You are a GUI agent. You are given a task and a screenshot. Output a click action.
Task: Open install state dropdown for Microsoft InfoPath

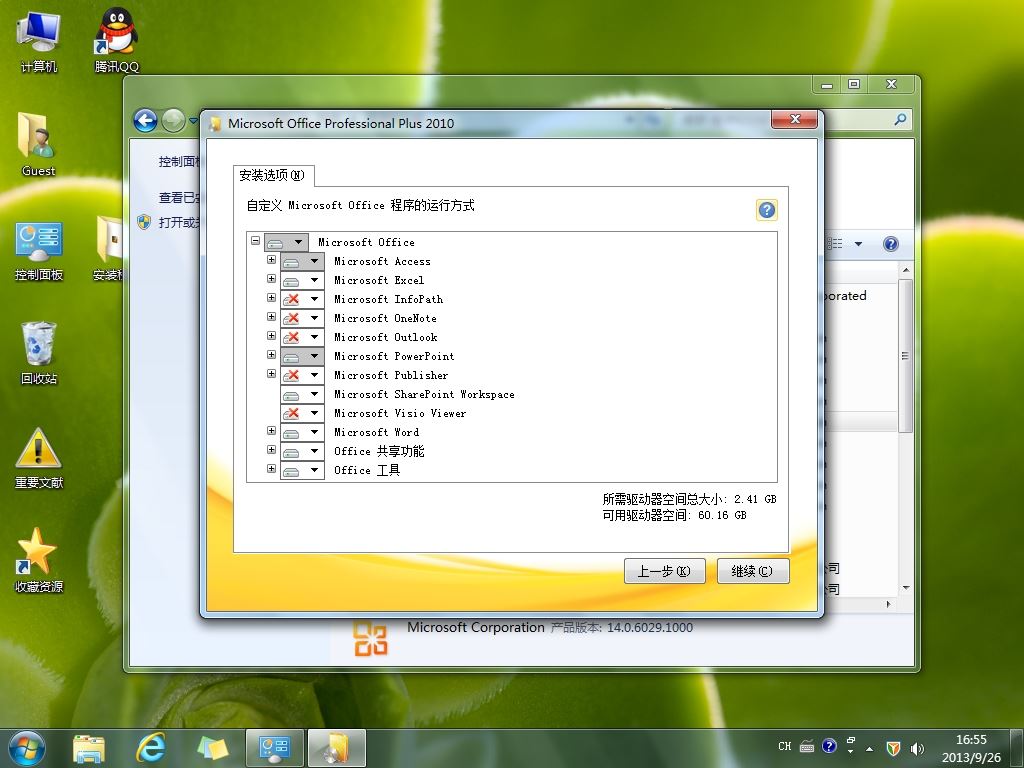(x=302, y=299)
